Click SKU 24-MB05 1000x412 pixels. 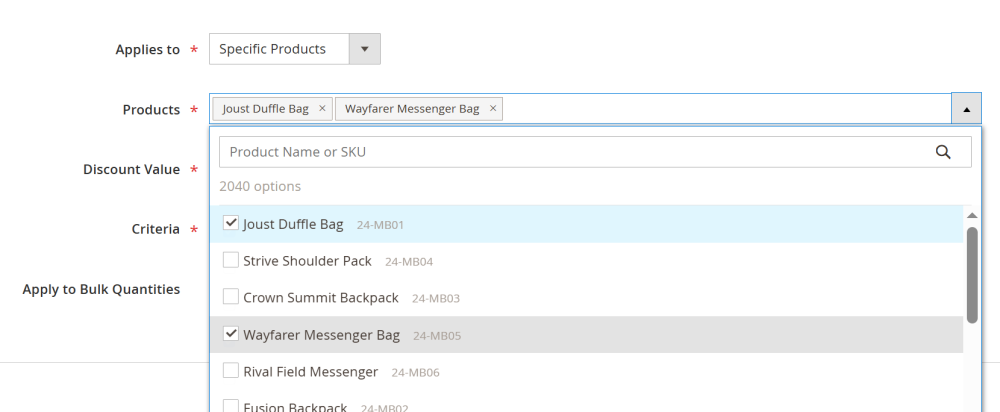click(x=437, y=336)
